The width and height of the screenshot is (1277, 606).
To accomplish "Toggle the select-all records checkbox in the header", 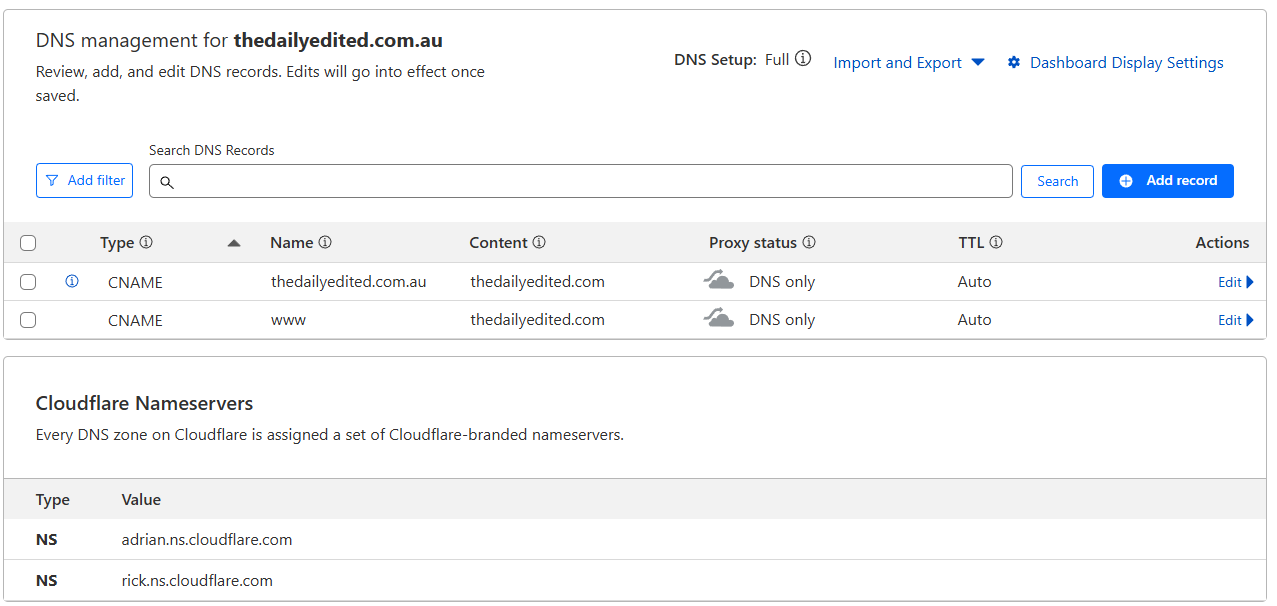I will click(28, 243).
